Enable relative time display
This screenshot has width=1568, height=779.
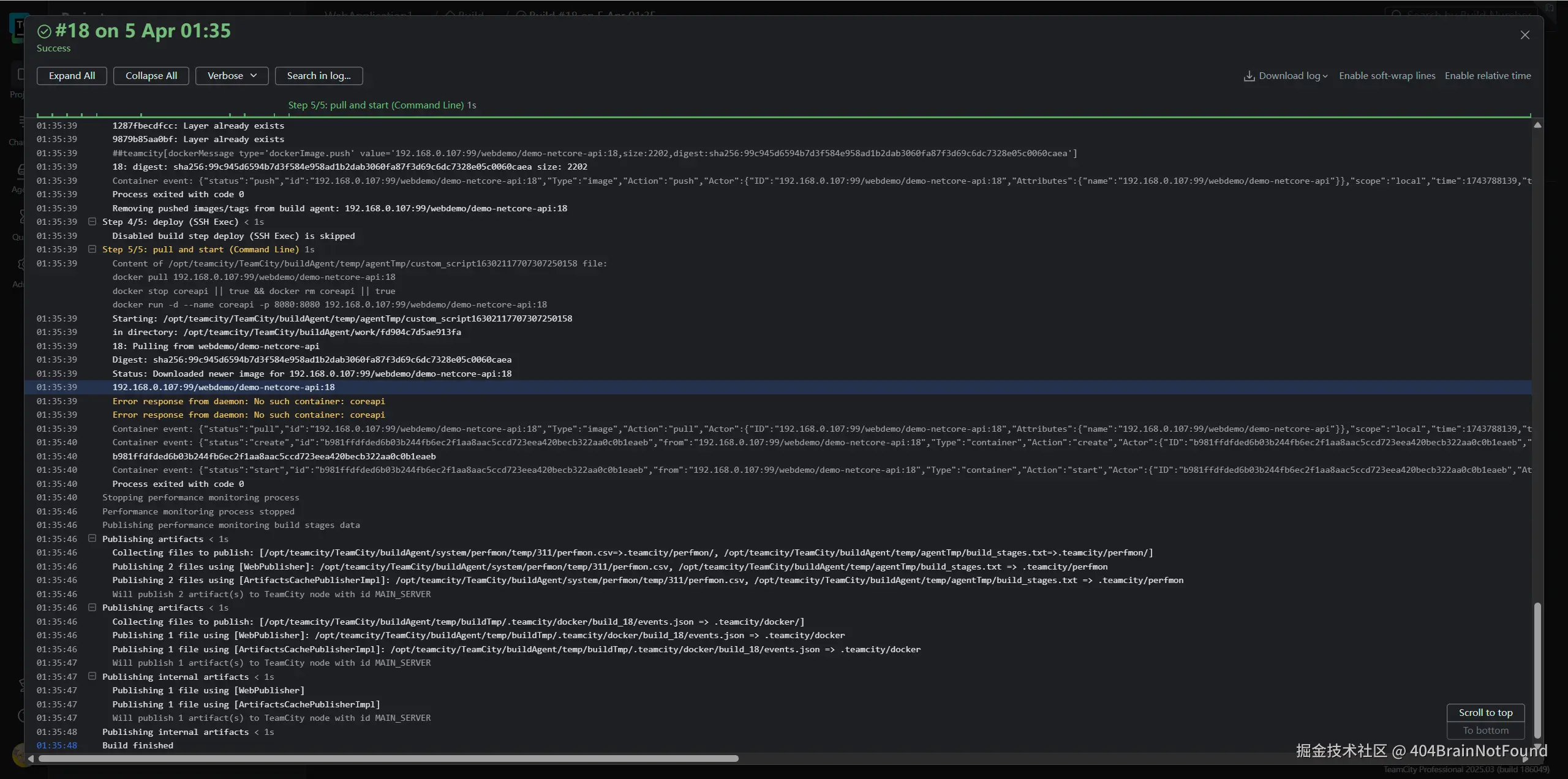click(x=1487, y=76)
